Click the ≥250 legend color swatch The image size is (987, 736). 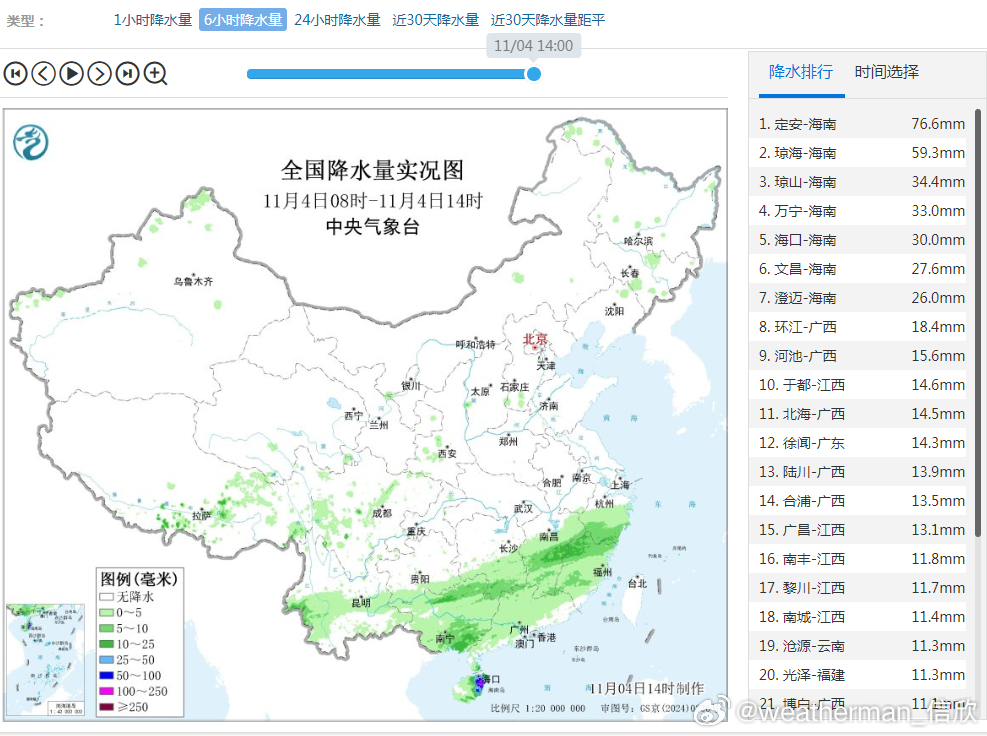[105, 706]
